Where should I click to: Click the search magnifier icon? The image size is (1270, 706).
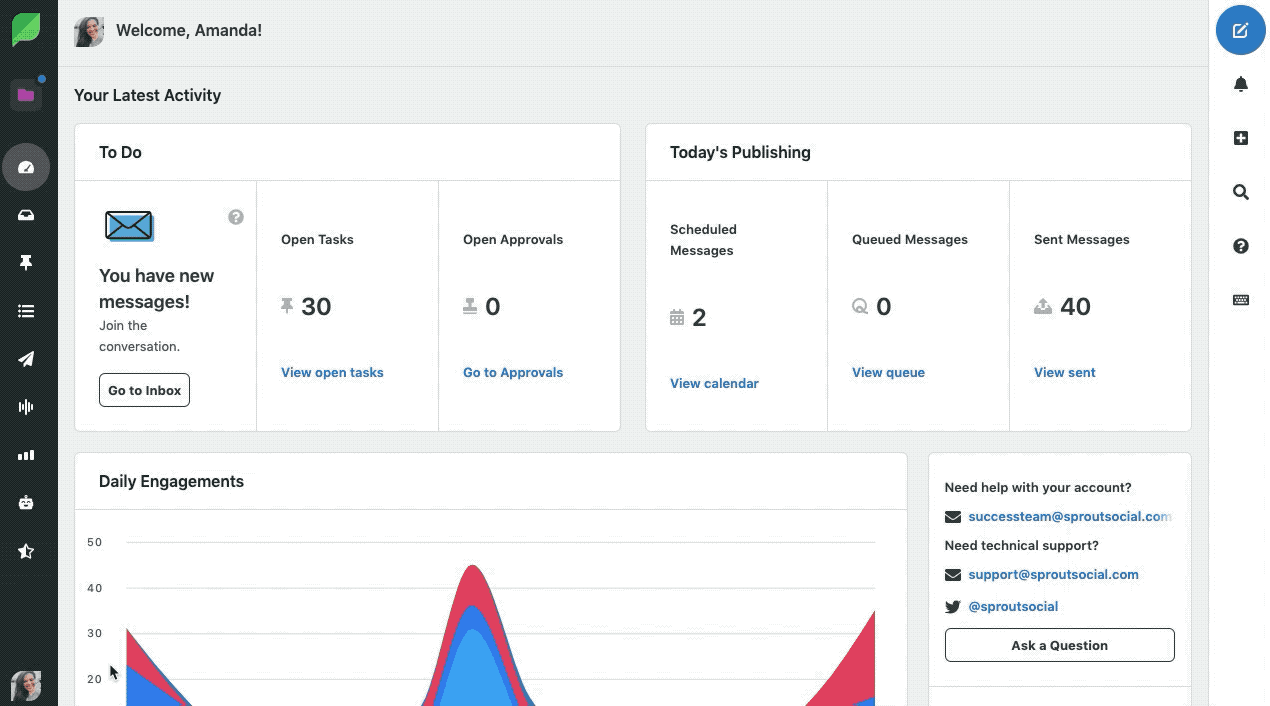[x=1240, y=192]
